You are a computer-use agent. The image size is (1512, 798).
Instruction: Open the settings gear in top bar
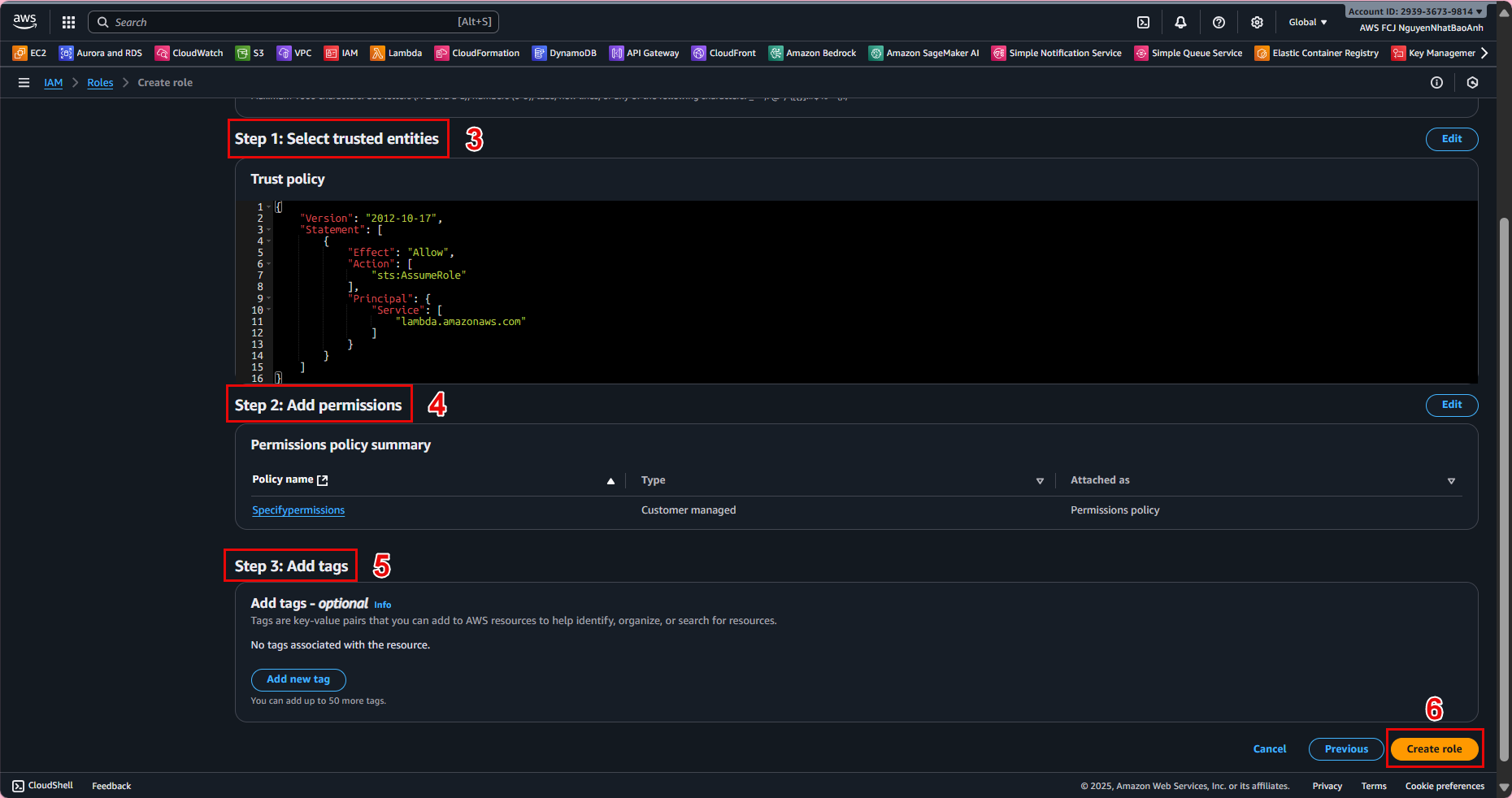(1257, 23)
